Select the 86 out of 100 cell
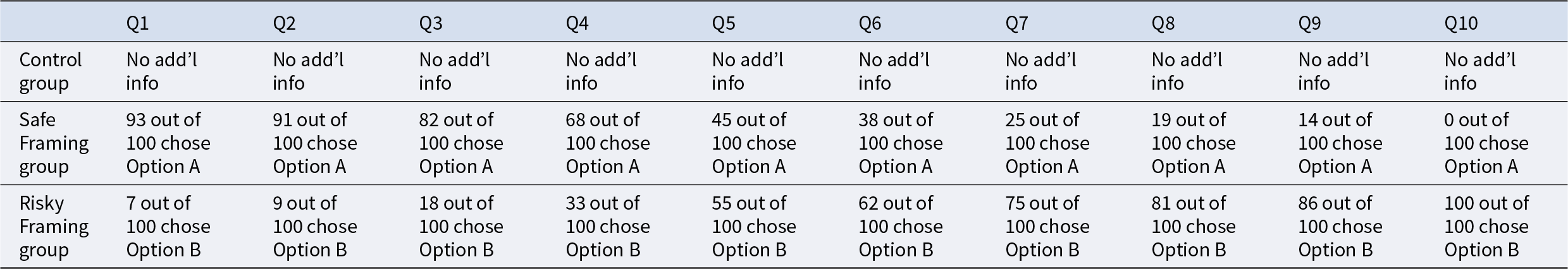The height and width of the screenshot is (269, 1568). [1340, 226]
